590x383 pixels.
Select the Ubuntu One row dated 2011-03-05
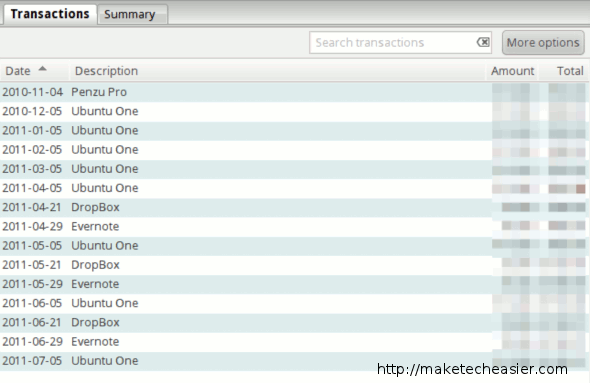[x=295, y=169]
